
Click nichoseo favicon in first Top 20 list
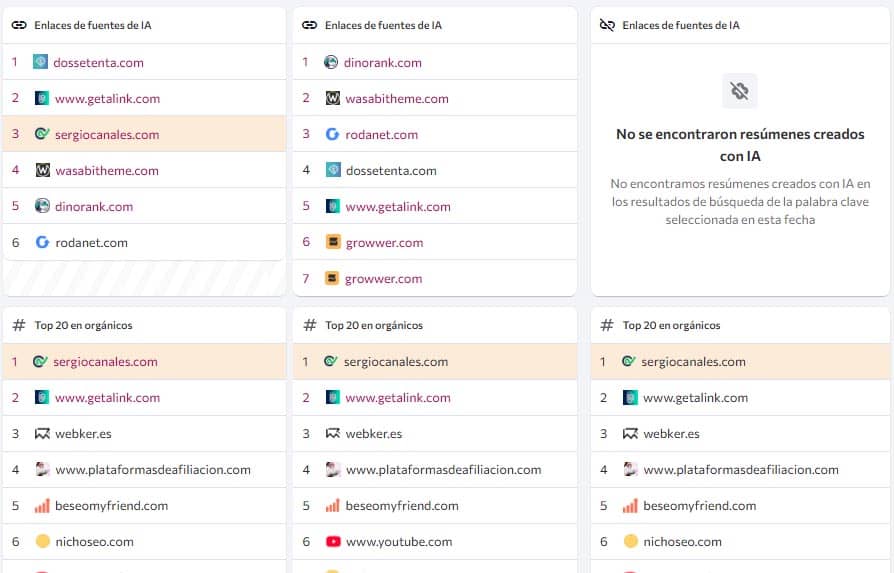(x=43, y=541)
